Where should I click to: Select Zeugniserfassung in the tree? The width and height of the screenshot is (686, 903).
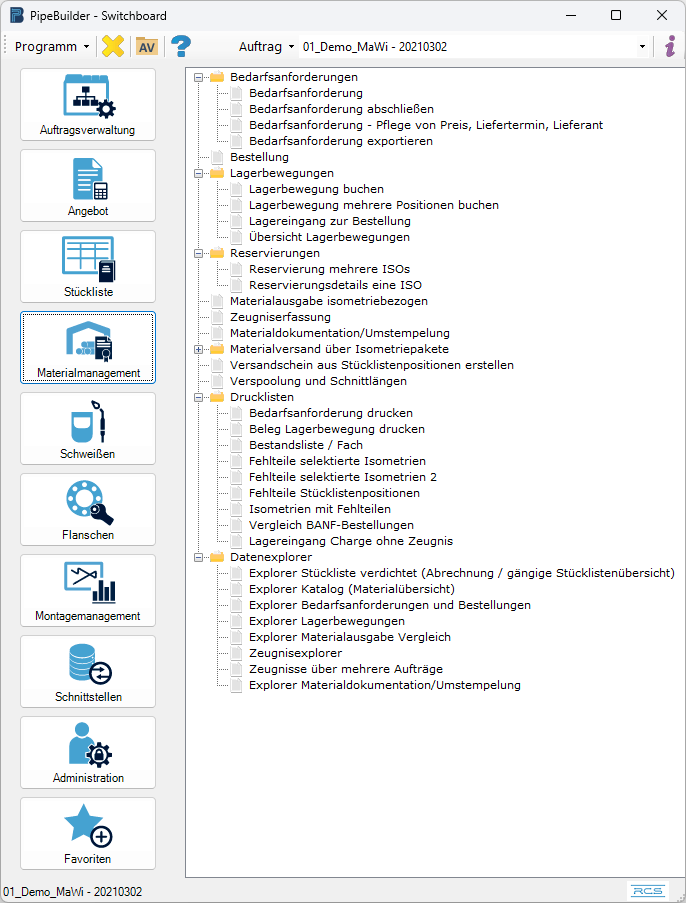click(x=280, y=317)
